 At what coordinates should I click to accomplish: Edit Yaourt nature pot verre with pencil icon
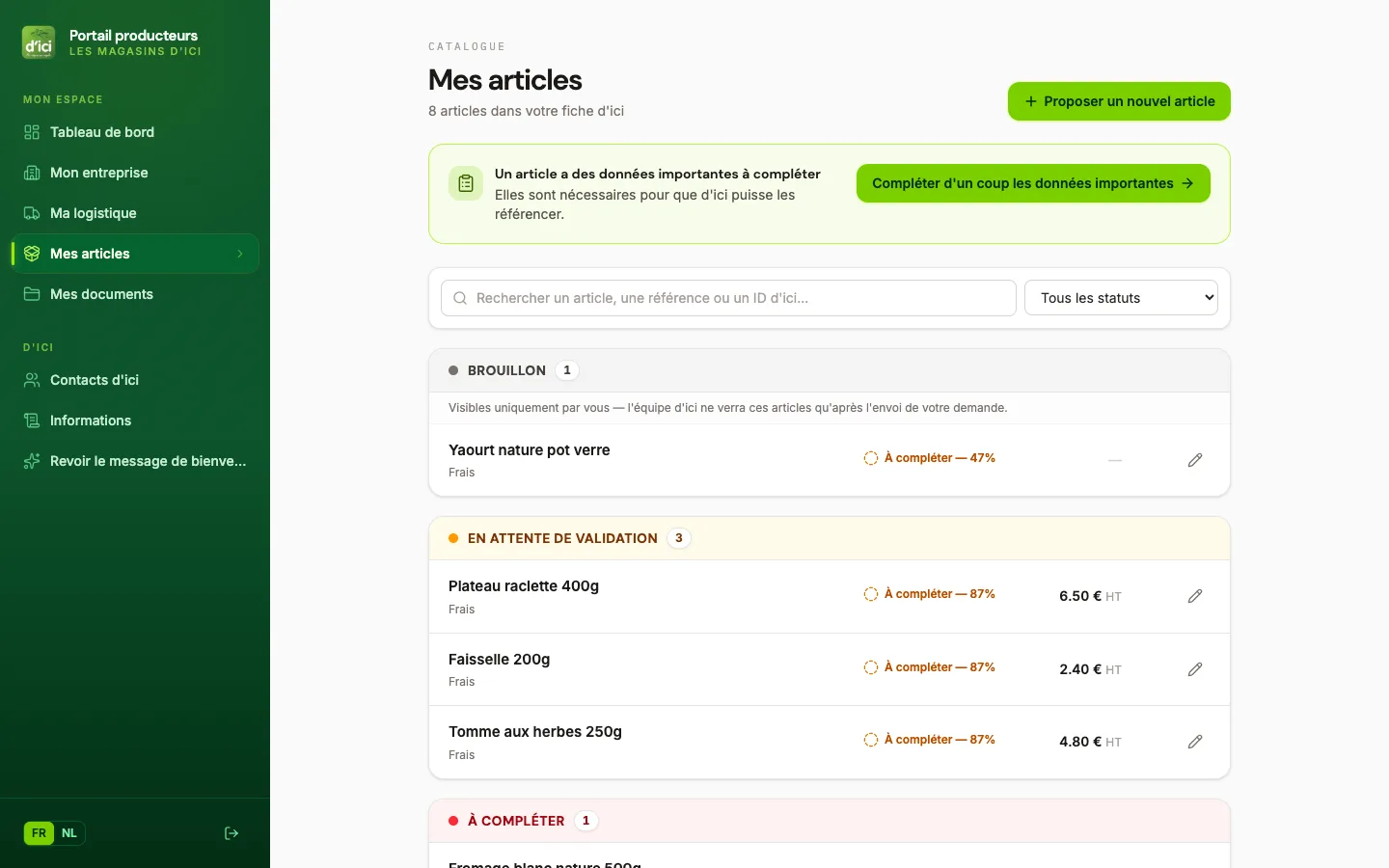(x=1195, y=460)
